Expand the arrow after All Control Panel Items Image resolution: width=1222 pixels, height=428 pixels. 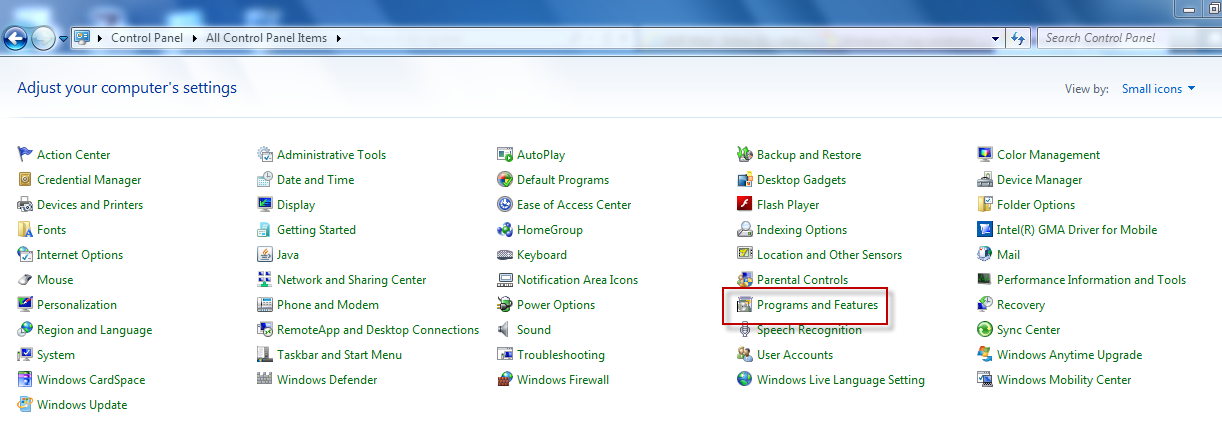[x=337, y=38]
